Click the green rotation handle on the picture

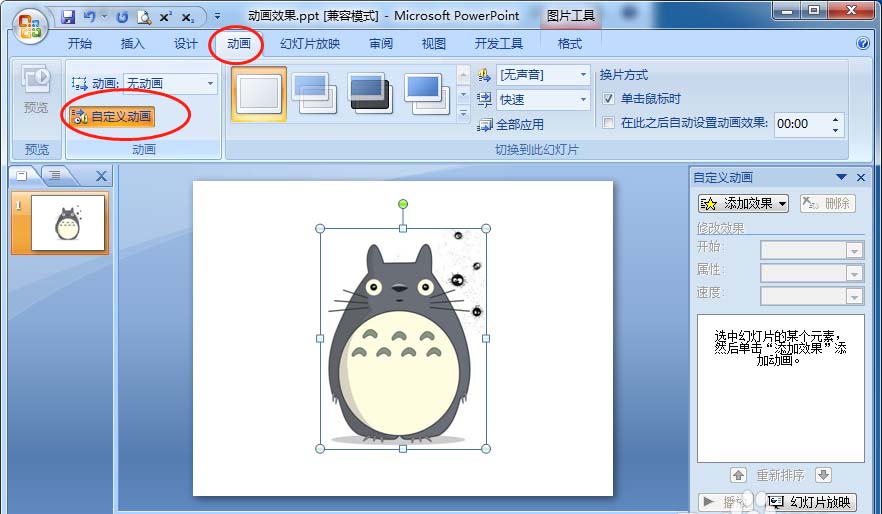pyautogui.click(x=403, y=204)
